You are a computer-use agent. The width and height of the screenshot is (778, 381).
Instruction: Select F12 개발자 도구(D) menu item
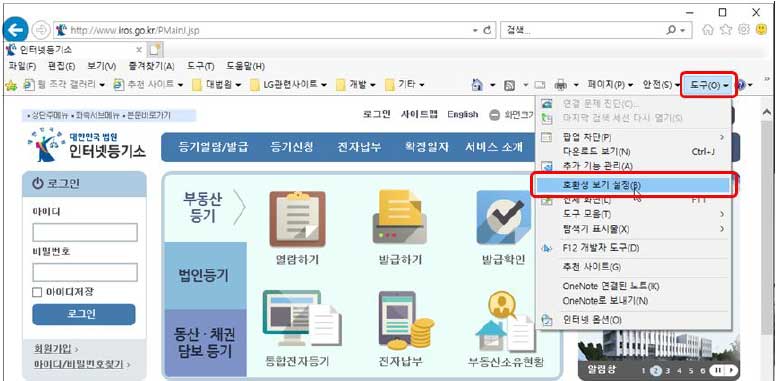[x=634, y=248]
